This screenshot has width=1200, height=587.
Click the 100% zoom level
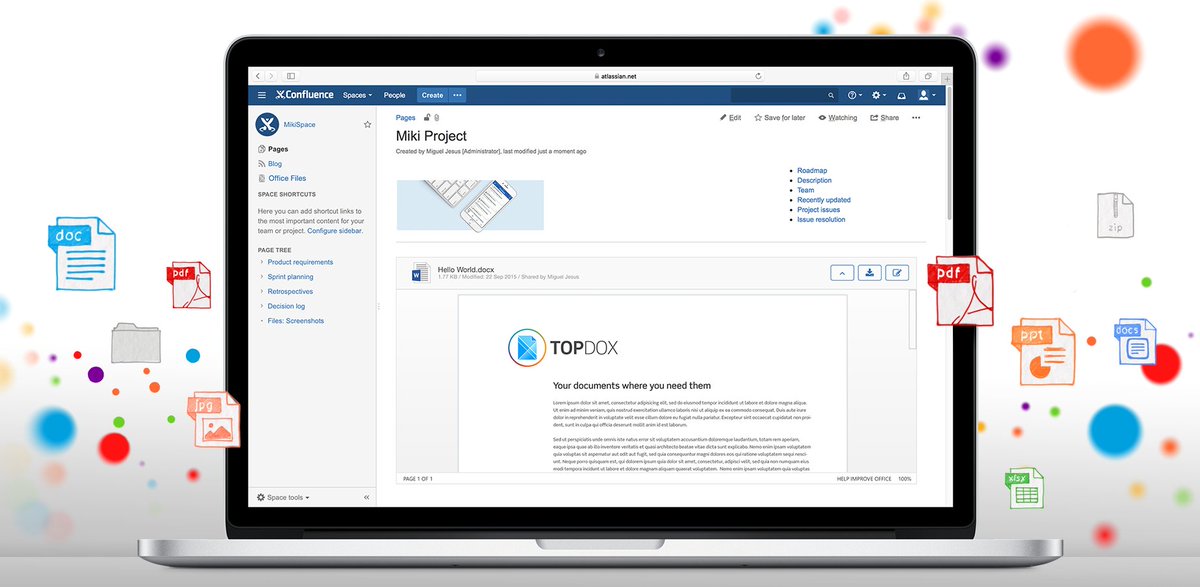click(x=905, y=479)
